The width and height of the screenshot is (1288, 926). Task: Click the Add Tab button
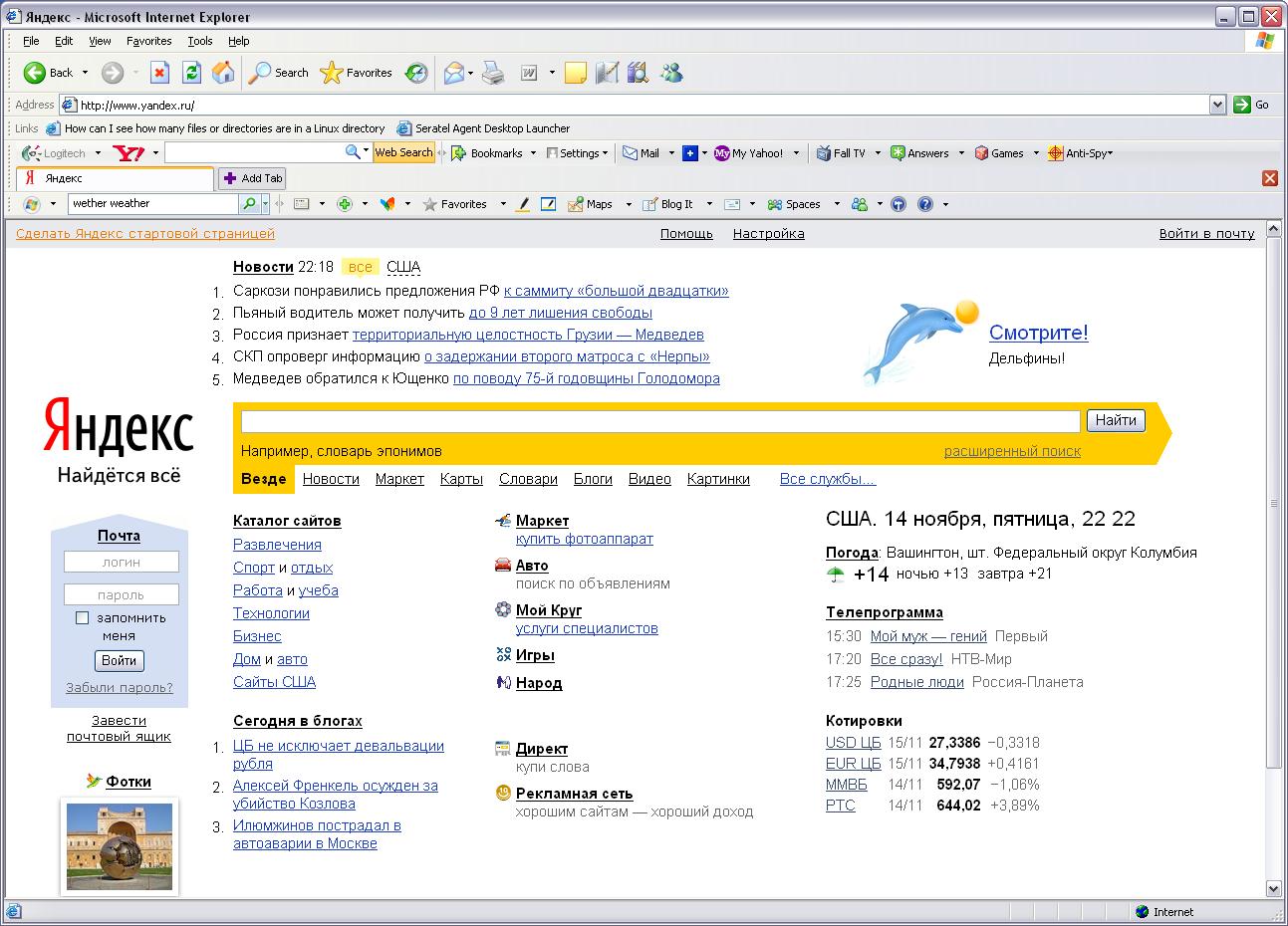pyautogui.click(x=252, y=178)
